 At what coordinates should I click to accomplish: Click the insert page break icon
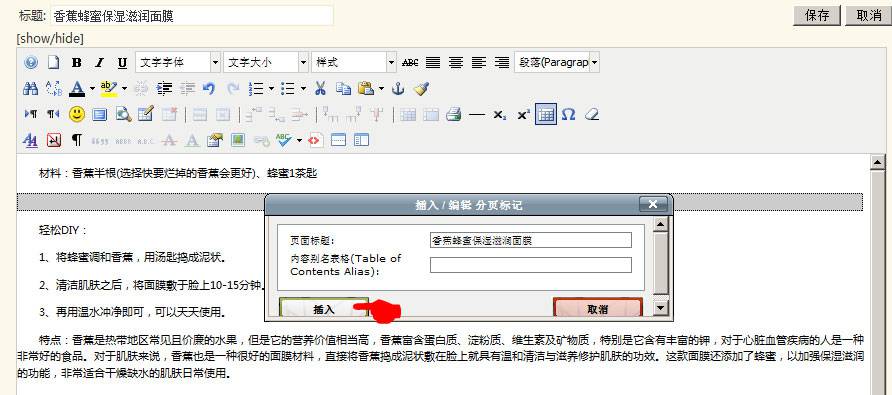click(338, 140)
